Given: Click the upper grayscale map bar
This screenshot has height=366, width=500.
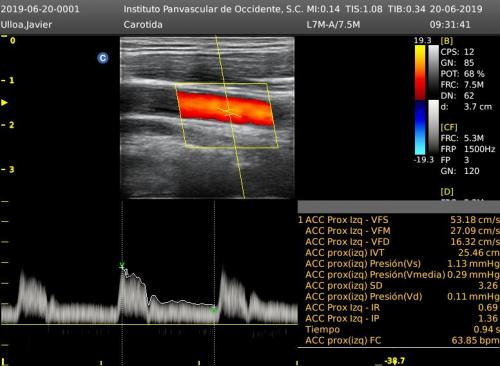Looking at the screenshot, I should click(433, 72).
